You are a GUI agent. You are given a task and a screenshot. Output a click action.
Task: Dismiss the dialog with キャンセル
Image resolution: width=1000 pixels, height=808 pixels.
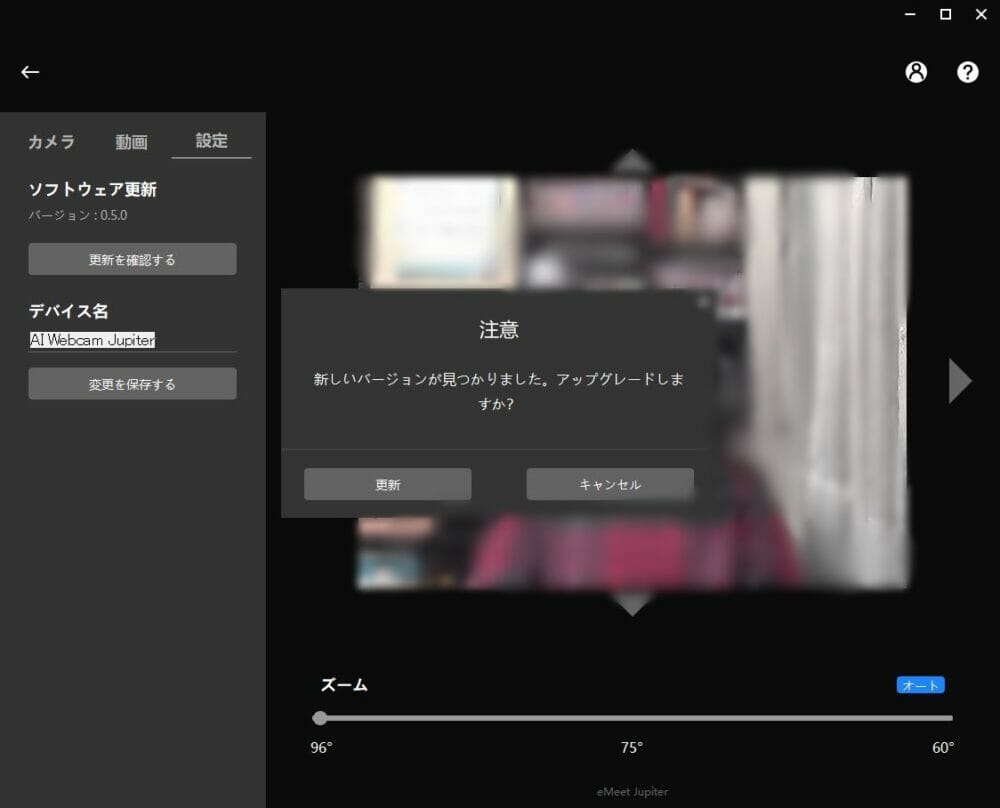click(x=610, y=484)
